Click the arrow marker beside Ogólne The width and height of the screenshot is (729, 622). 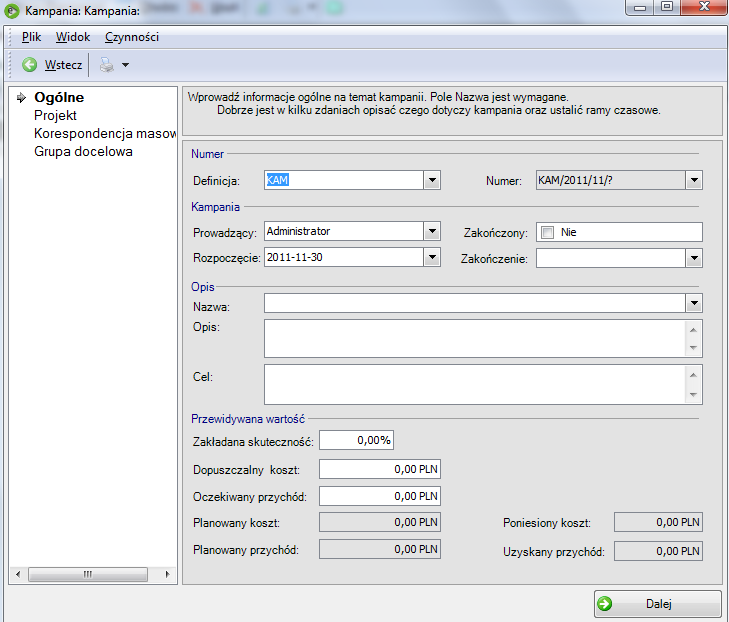tap(21, 98)
